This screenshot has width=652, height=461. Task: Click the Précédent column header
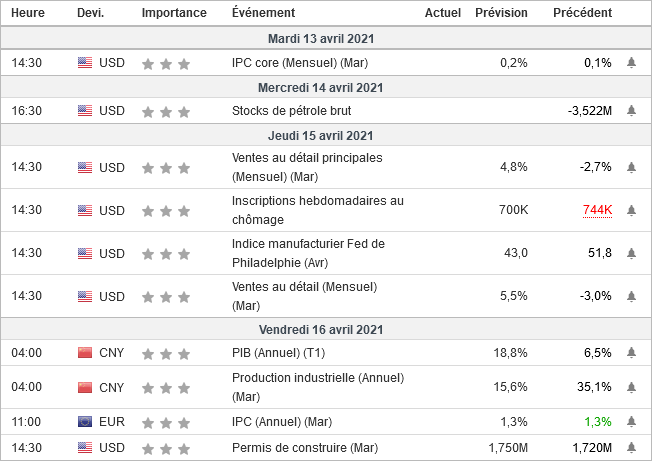[583, 13]
